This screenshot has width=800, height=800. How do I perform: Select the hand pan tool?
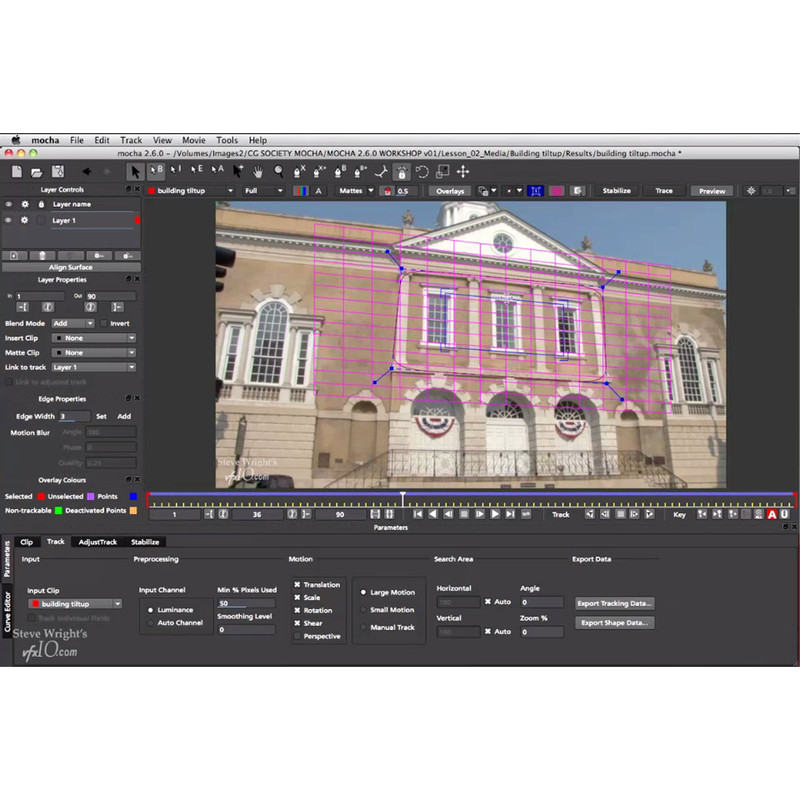(257, 171)
